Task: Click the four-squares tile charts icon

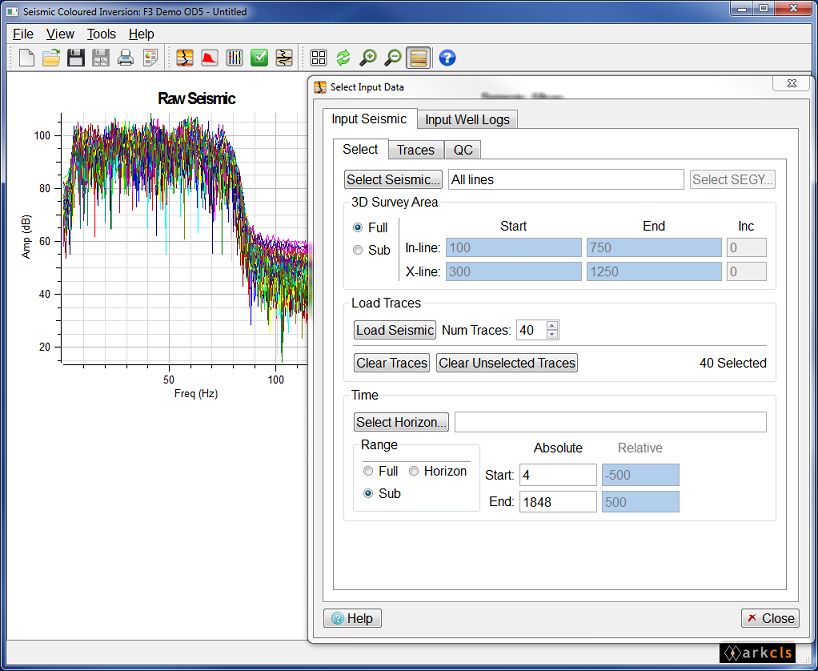Action: coord(318,58)
